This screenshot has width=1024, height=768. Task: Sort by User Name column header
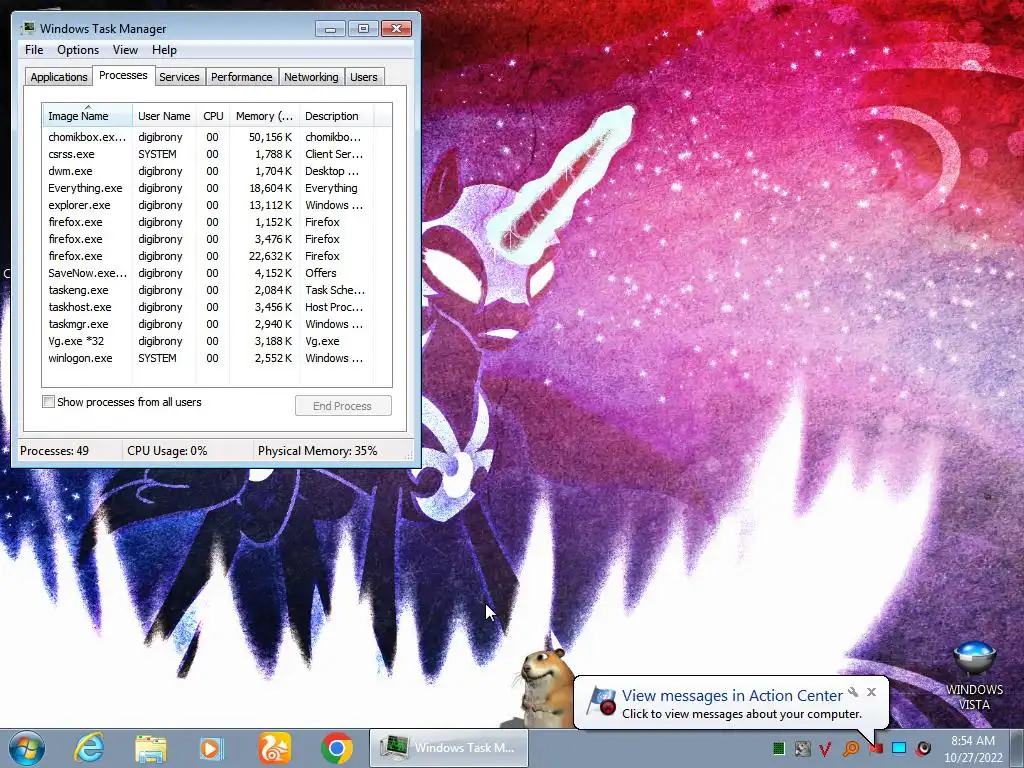pyautogui.click(x=164, y=116)
